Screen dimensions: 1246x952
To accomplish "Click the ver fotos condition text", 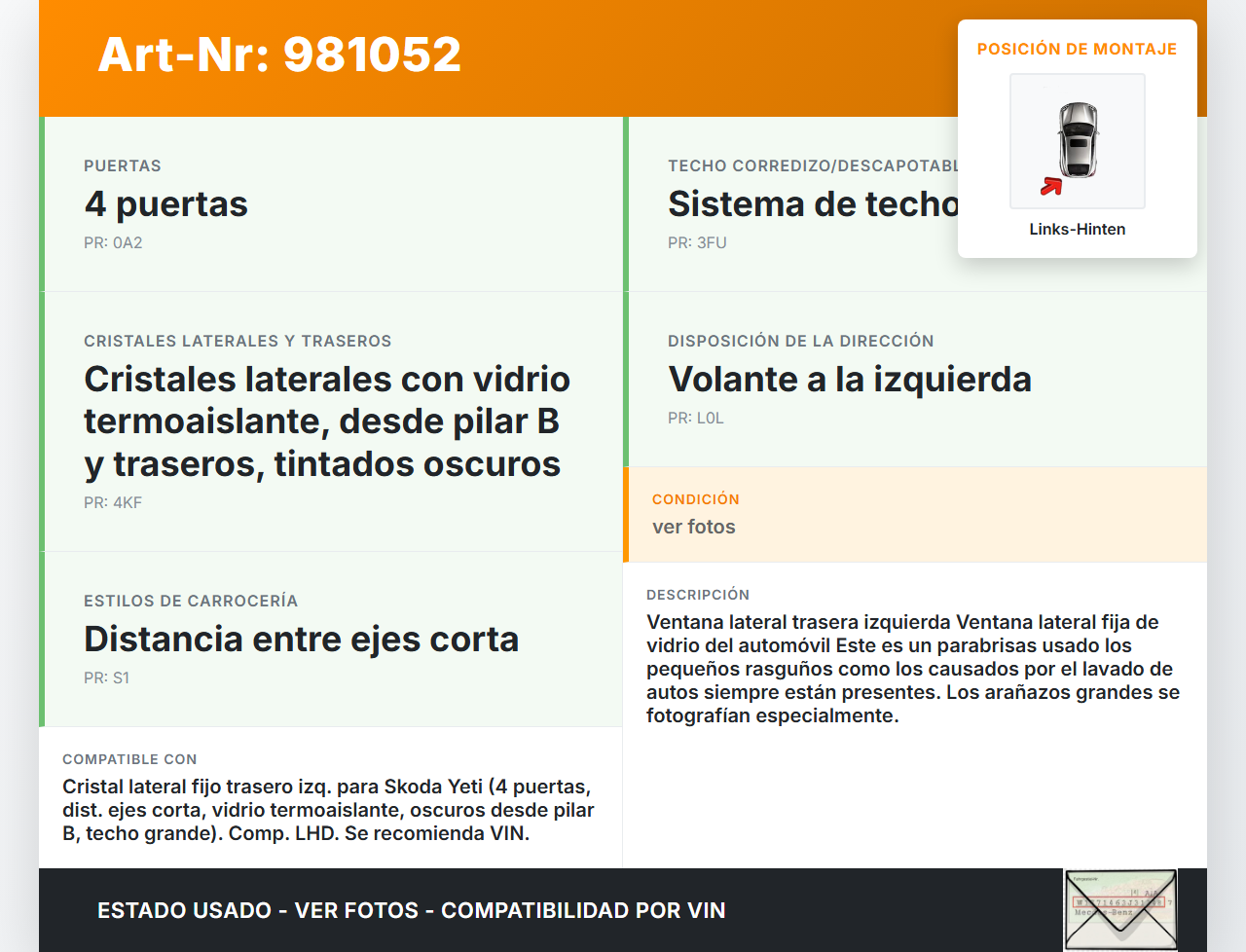I will coord(694,527).
